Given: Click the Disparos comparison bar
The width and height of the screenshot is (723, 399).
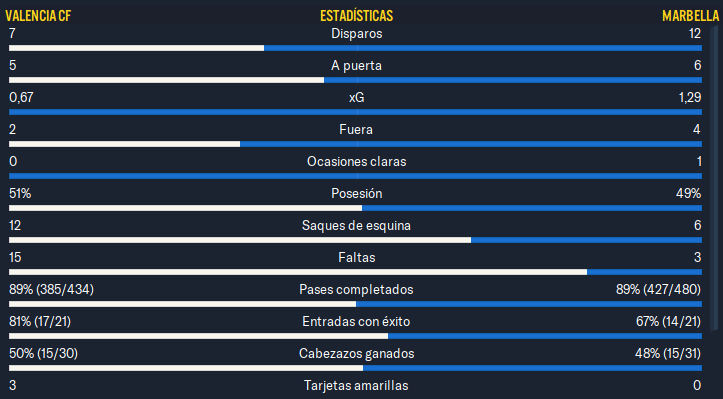Looking at the screenshot, I should 356,48.
